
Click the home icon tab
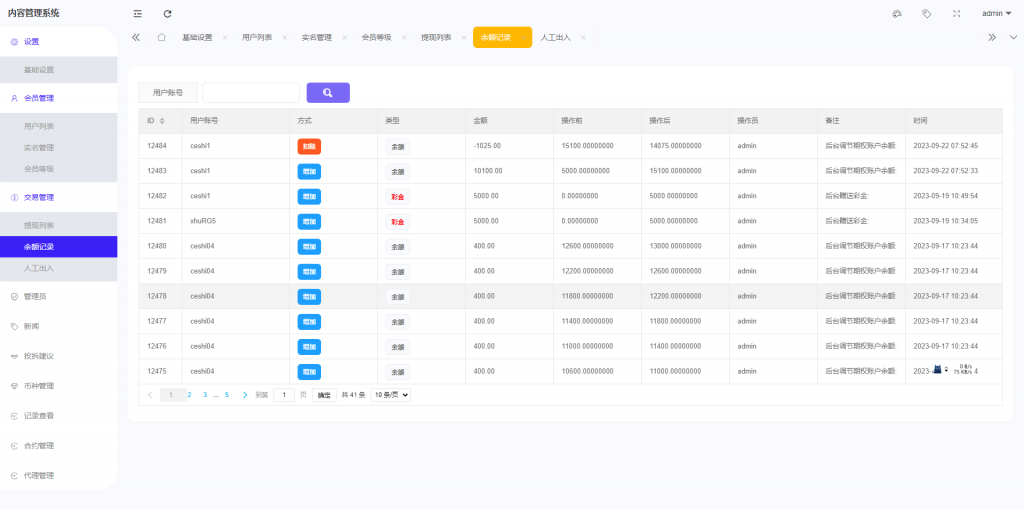161,37
